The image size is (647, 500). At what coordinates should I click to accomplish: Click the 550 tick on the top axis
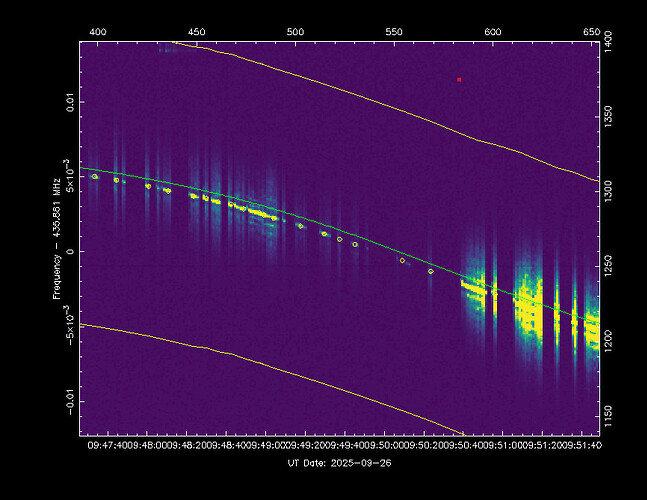point(394,33)
